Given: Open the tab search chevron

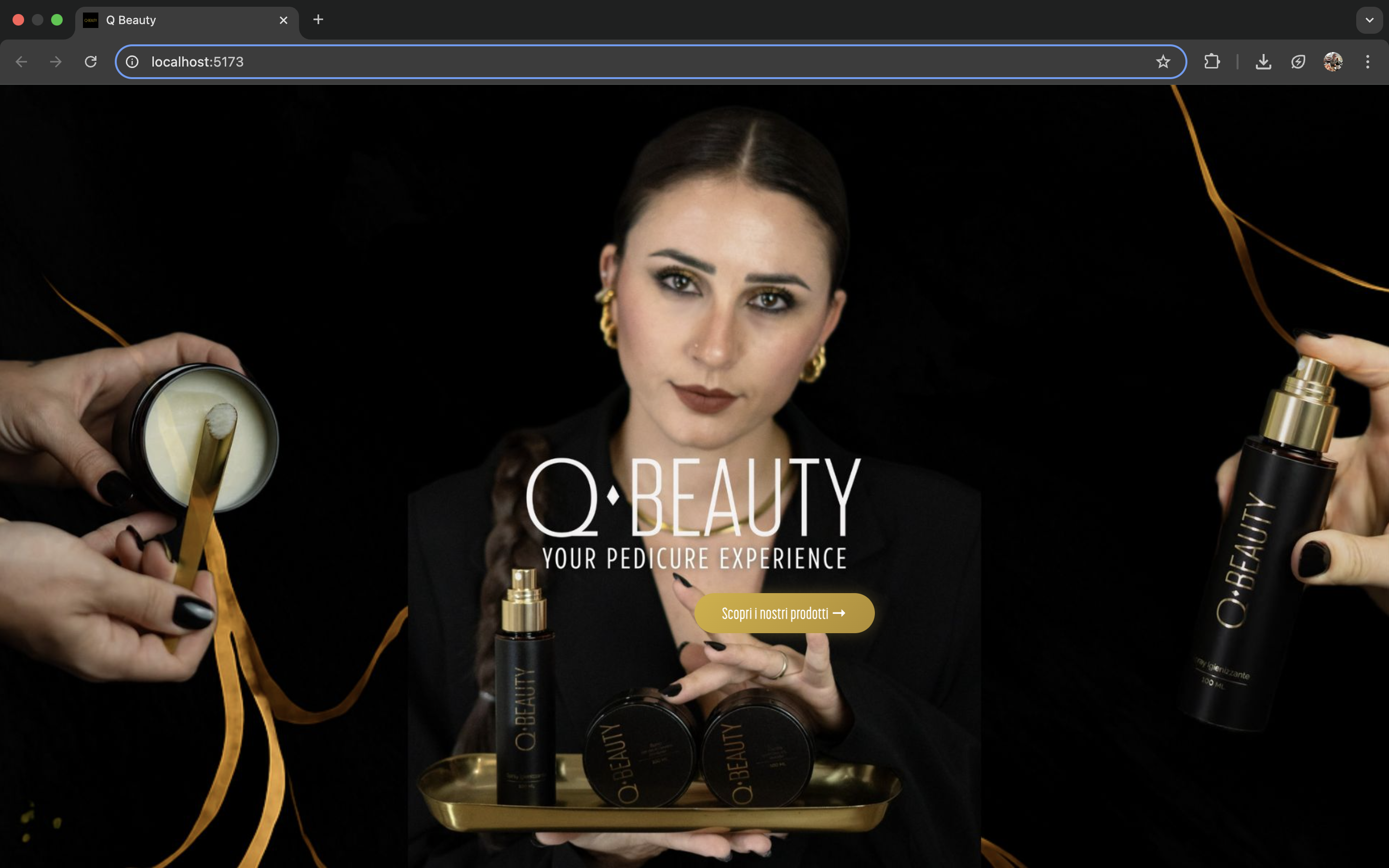Looking at the screenshot, I should tap(1370, 20).
